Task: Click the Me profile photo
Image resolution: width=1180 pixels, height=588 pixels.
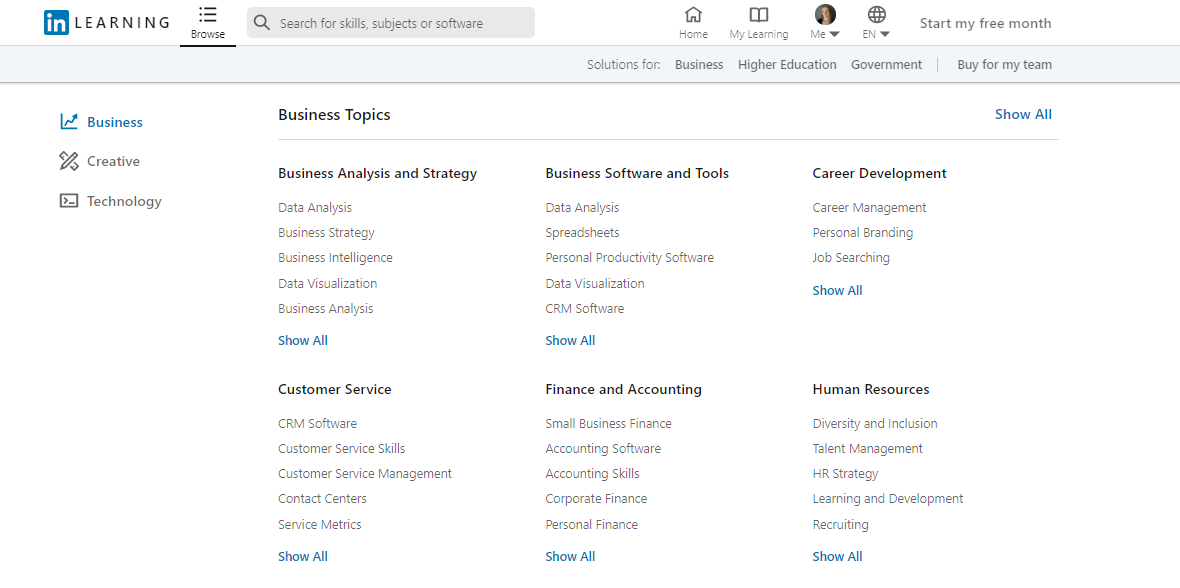Action: [x=825, y=14]
